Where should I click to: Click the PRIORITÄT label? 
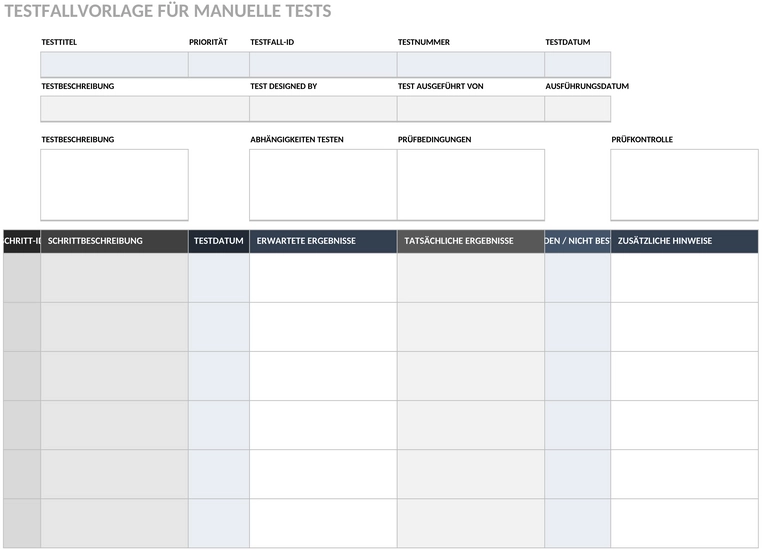[208, 42]
